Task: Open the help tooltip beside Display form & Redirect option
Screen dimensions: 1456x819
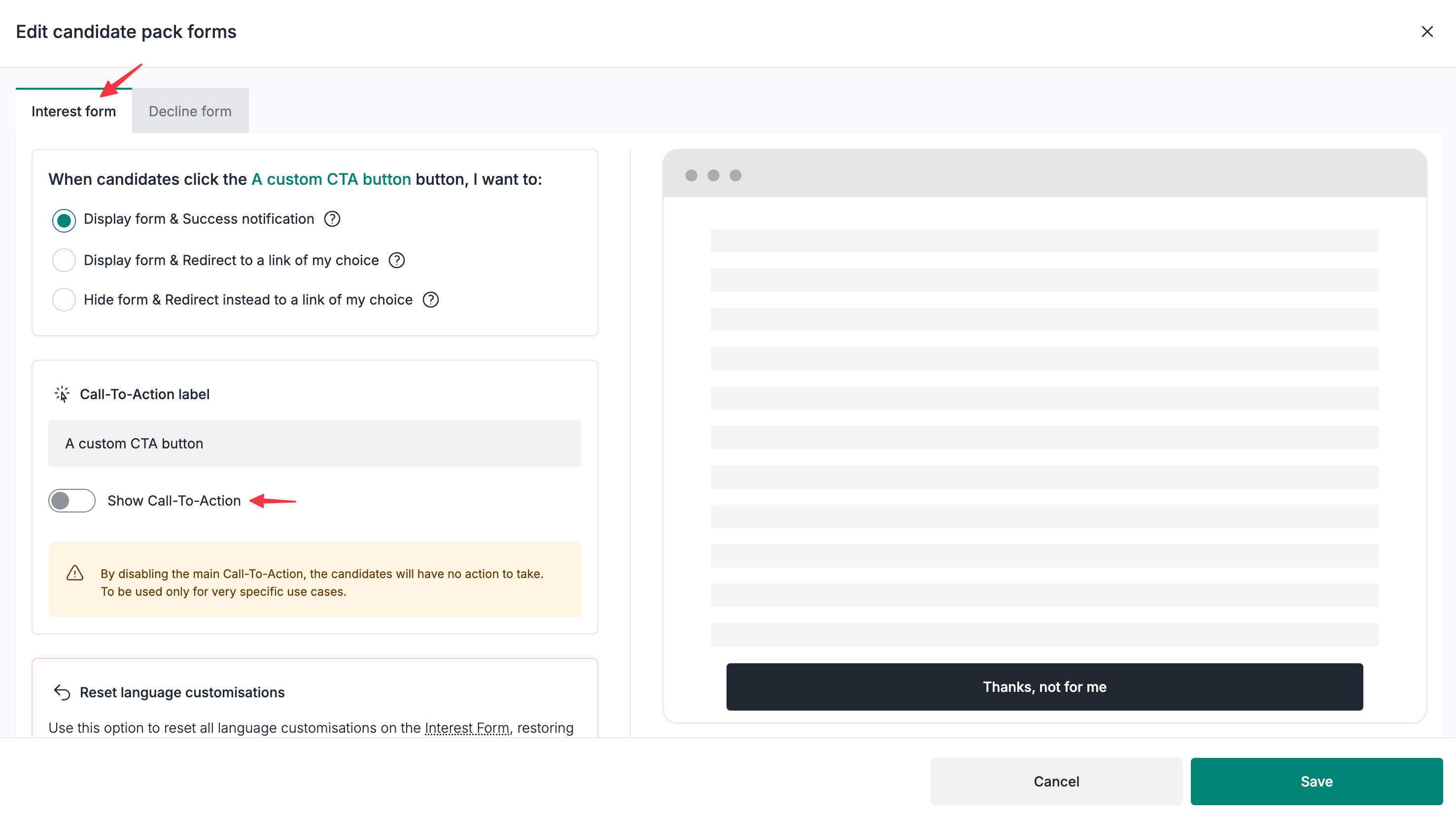Action: (x=396, y=260)
